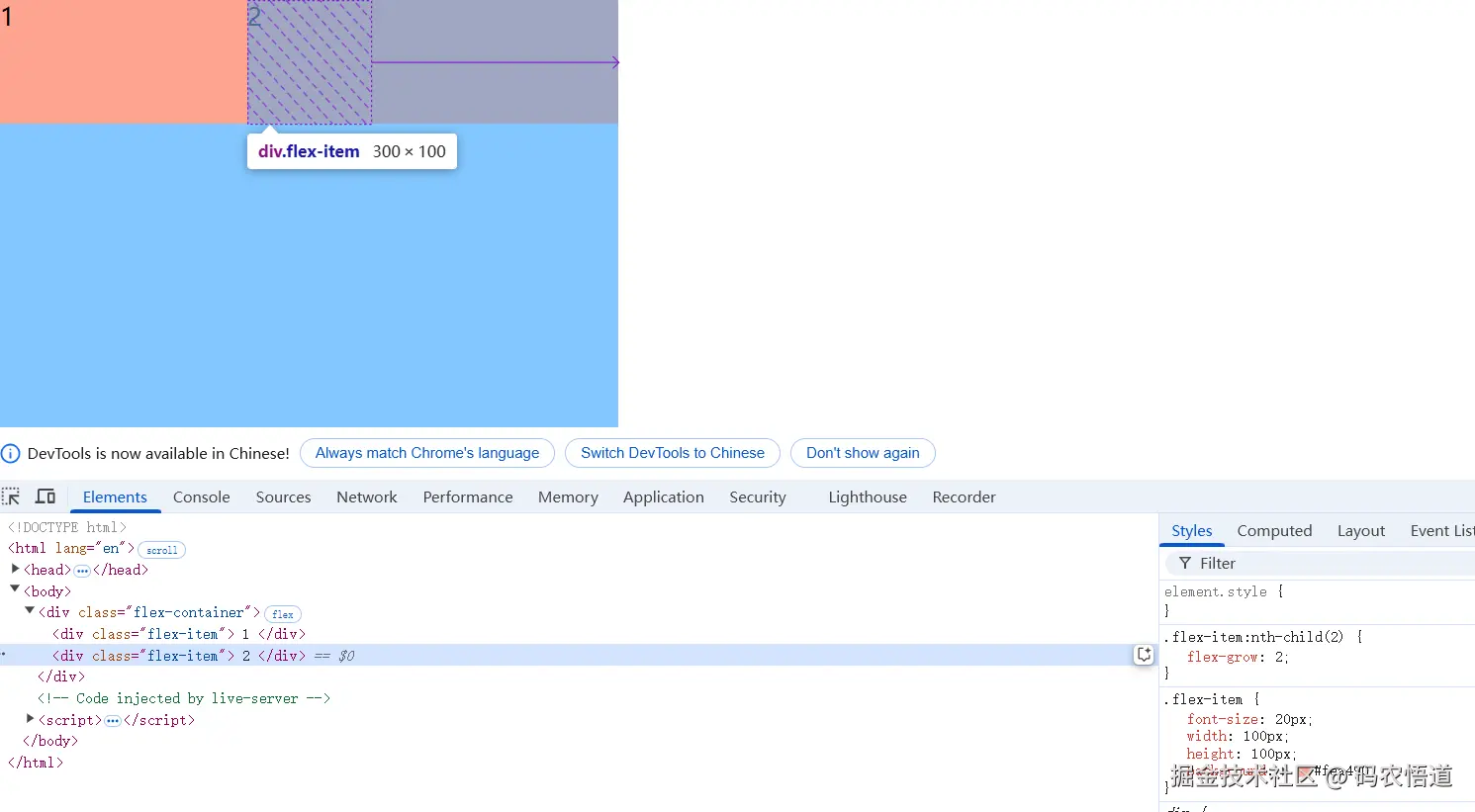The image size is (1475, 812).
Task: Open the Event Listeners sidebar tab
Action: tap(1441, 531)
